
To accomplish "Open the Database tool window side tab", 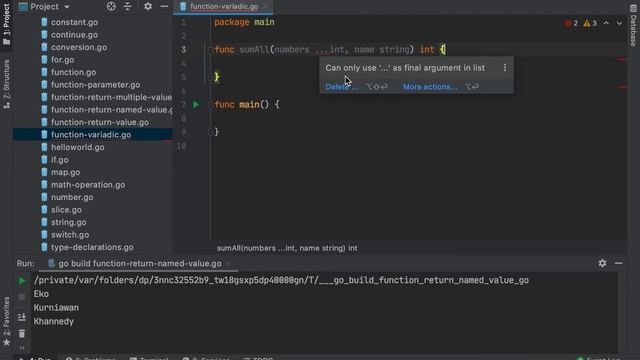I will point(633,25).
